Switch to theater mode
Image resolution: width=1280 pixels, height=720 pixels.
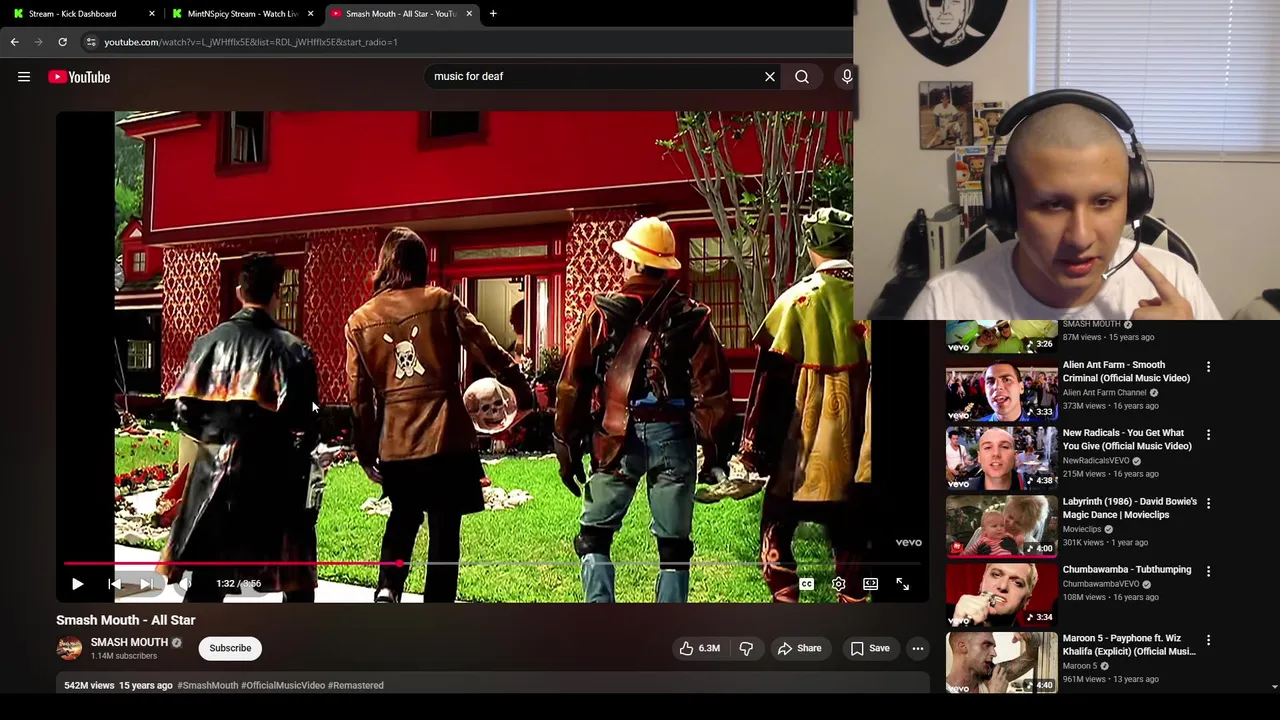(871, 584)
